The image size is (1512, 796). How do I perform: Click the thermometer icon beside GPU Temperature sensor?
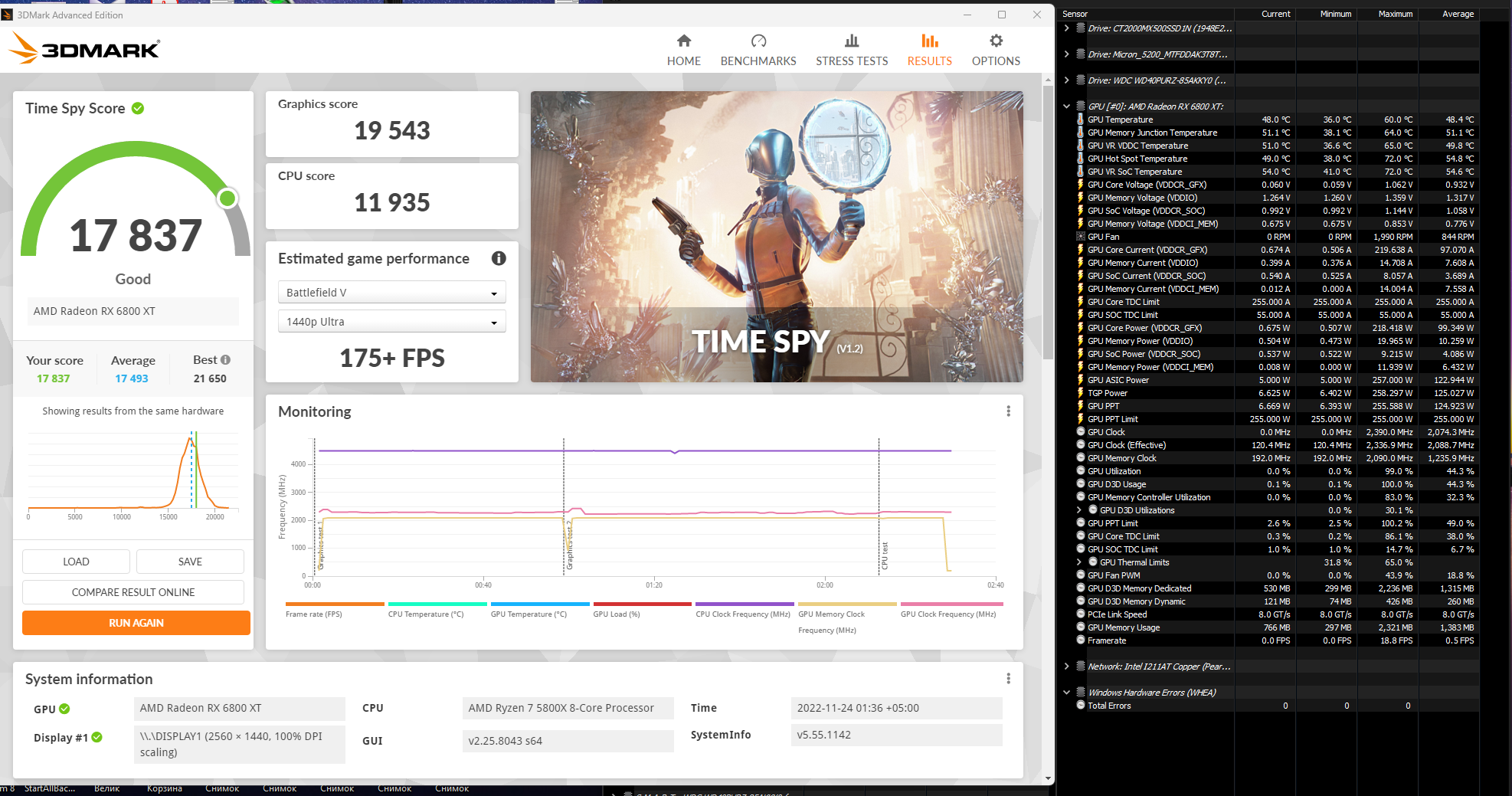[1081, 120]
